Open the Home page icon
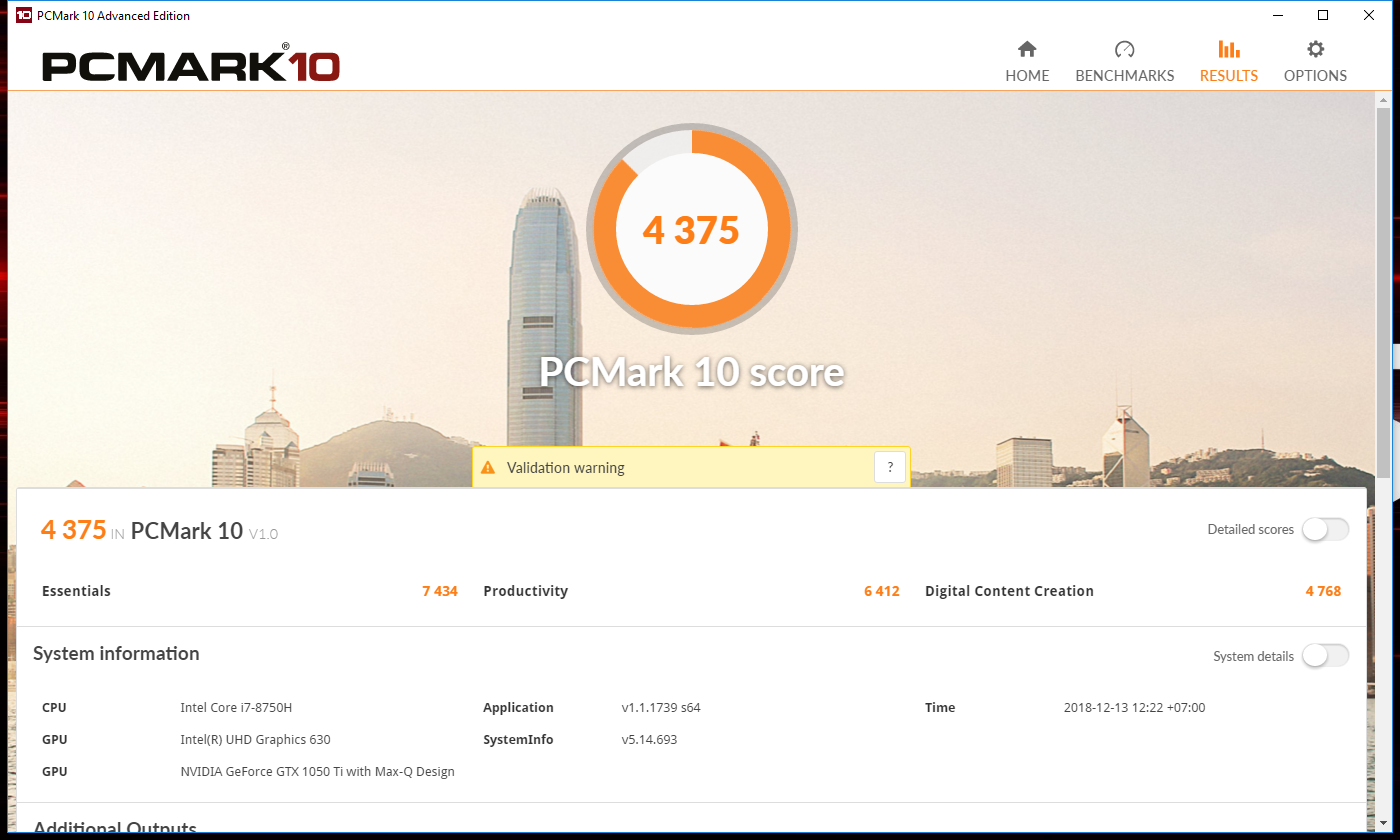The image size is (1400, 840). tap(1027, 49)
